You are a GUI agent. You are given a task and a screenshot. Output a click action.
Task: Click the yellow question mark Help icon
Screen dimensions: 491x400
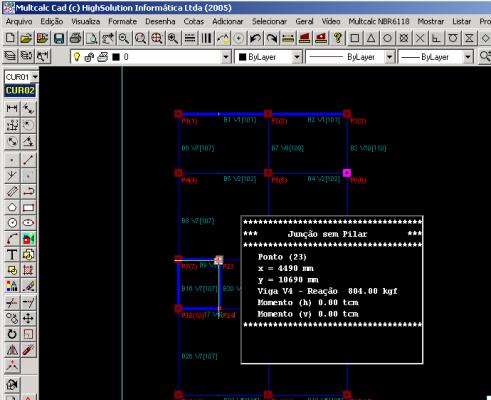(337, 38)
